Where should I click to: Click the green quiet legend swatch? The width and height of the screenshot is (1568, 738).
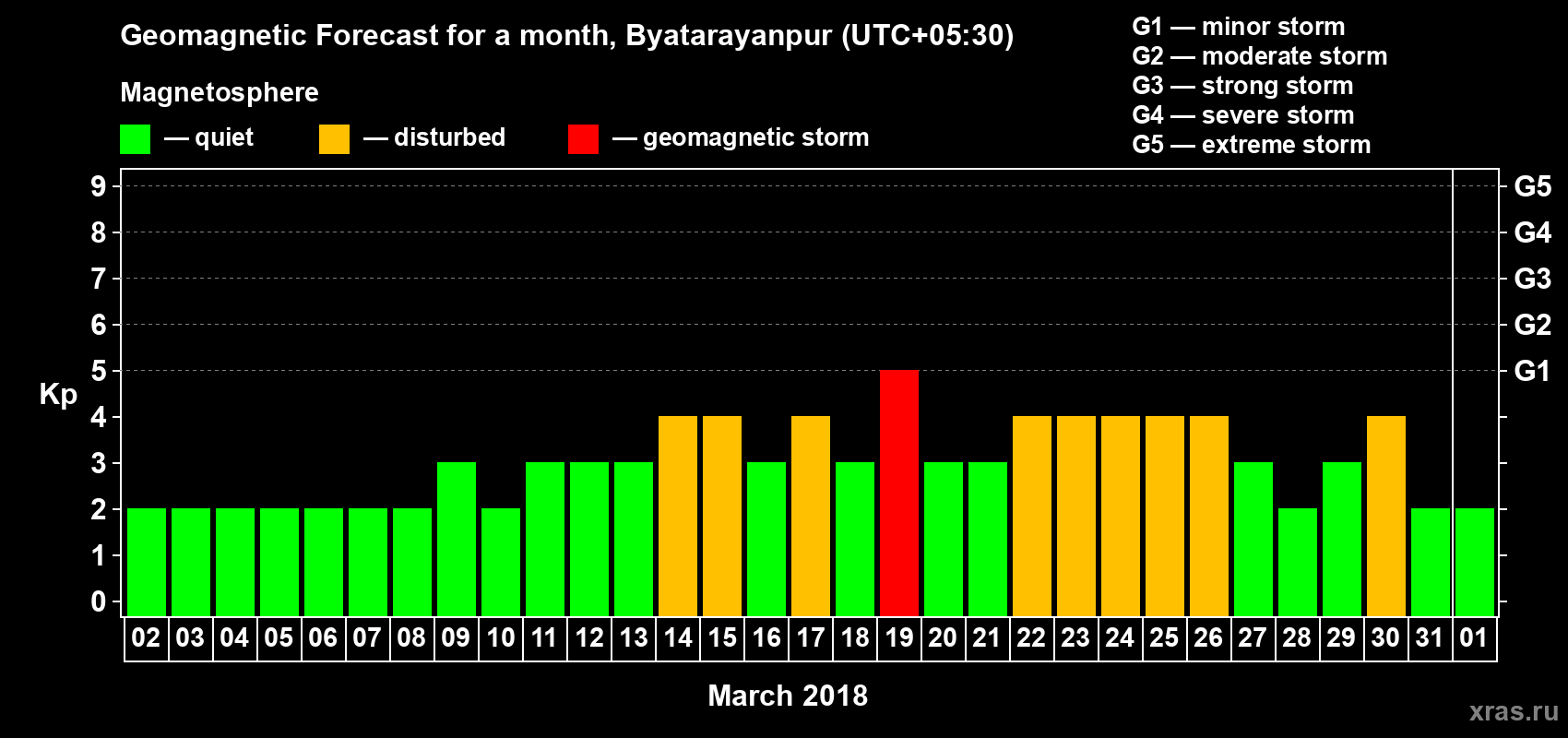pyautogui.click(x=136, y=139)
